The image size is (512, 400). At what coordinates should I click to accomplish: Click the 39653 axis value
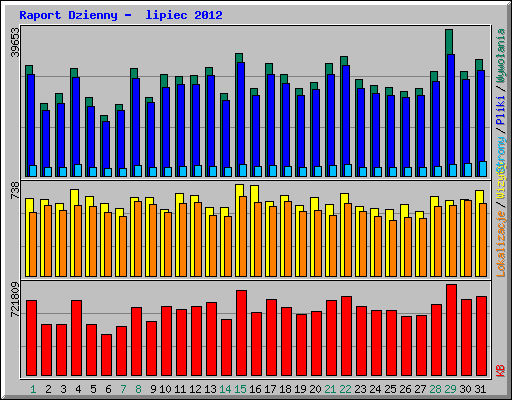tap(15, 42)
